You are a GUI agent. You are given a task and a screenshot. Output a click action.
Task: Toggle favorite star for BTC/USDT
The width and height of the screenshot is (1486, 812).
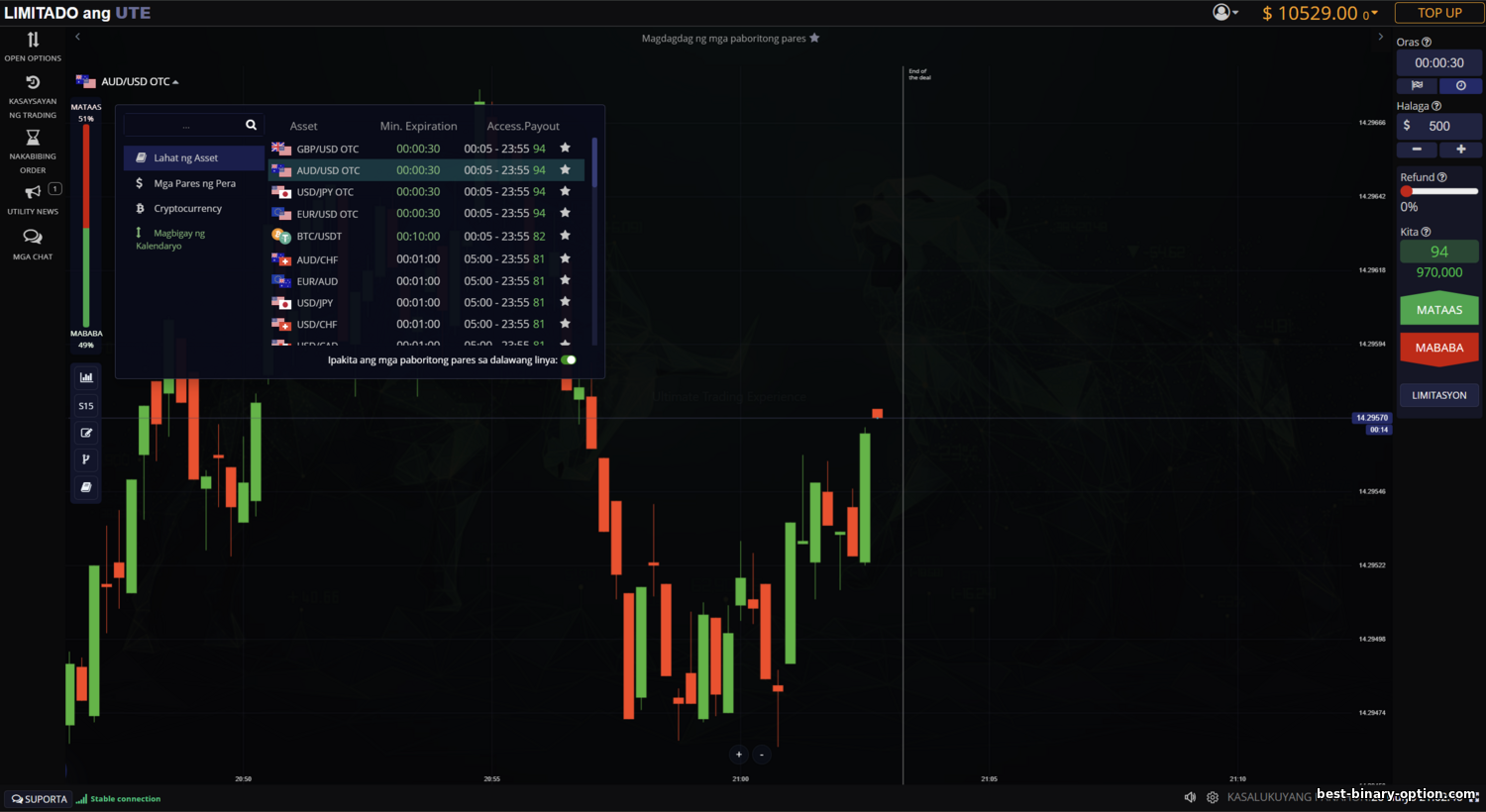click(x=565, y=236)
